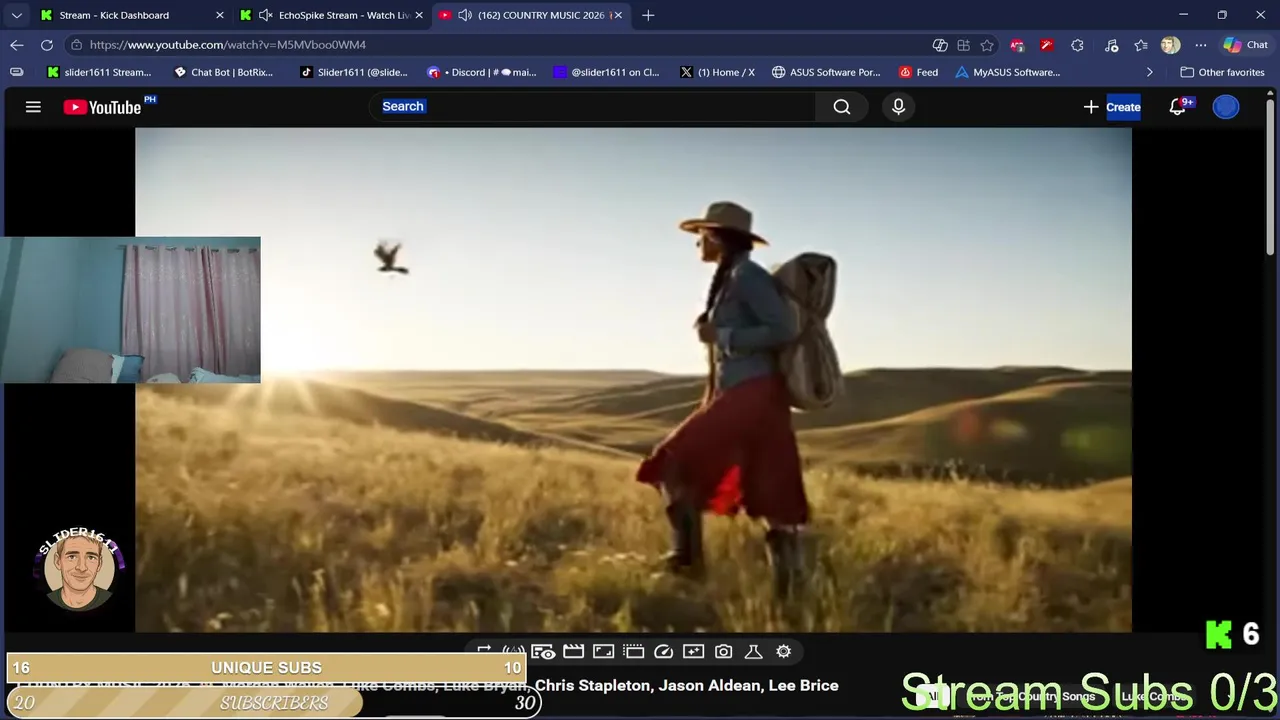Take a video screenshot with camera icon
1280x720 pixels.
pyautogui.click(x=724, y=651)
